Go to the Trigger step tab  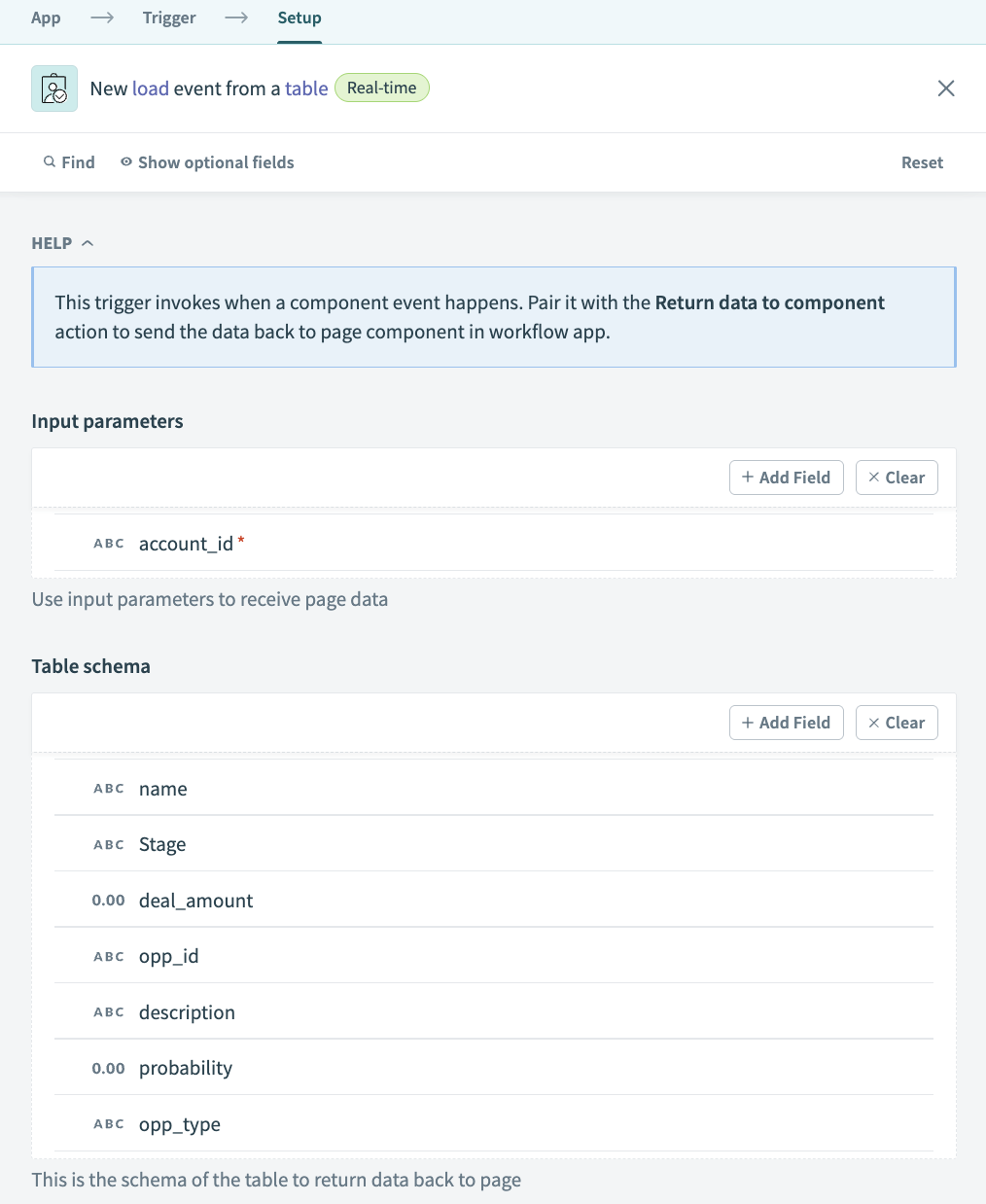(169, 18)
